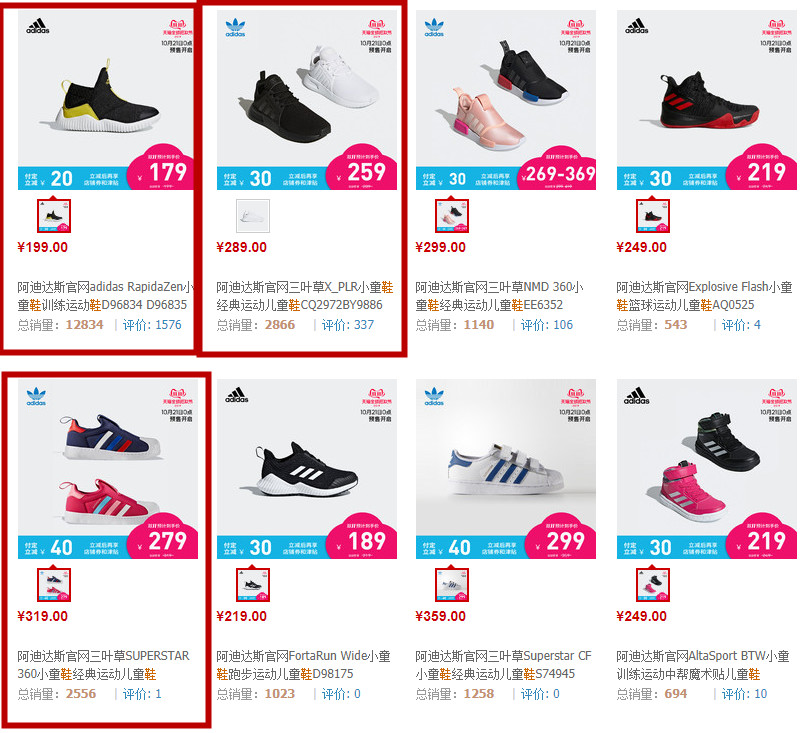
Task: Select the white X_PLR color thumbnail
Action: click(x=253, y=216)
